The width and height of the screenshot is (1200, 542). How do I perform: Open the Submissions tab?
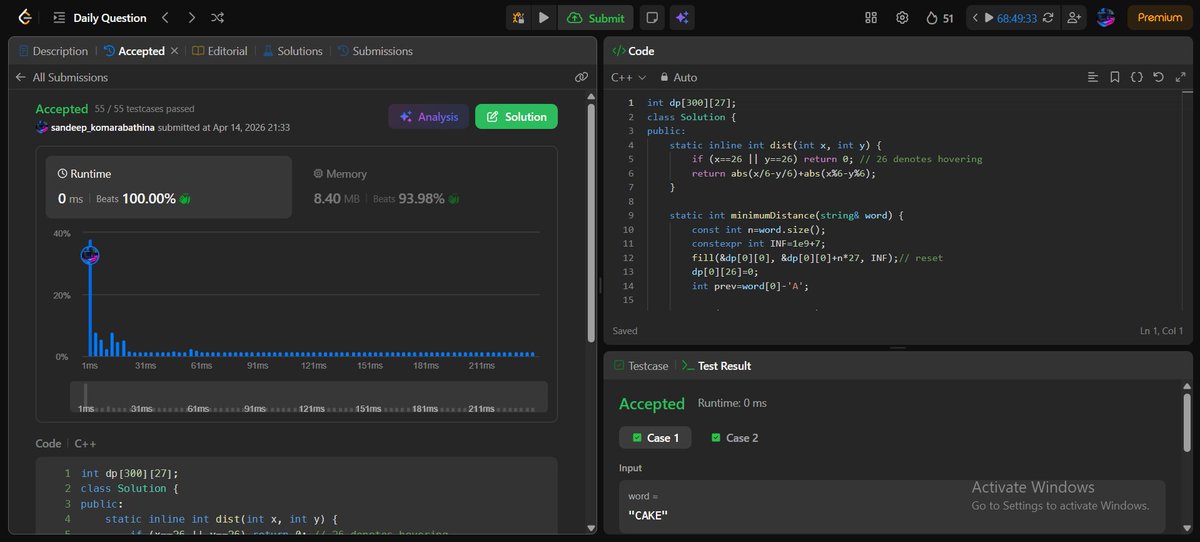tap(375, 51)
